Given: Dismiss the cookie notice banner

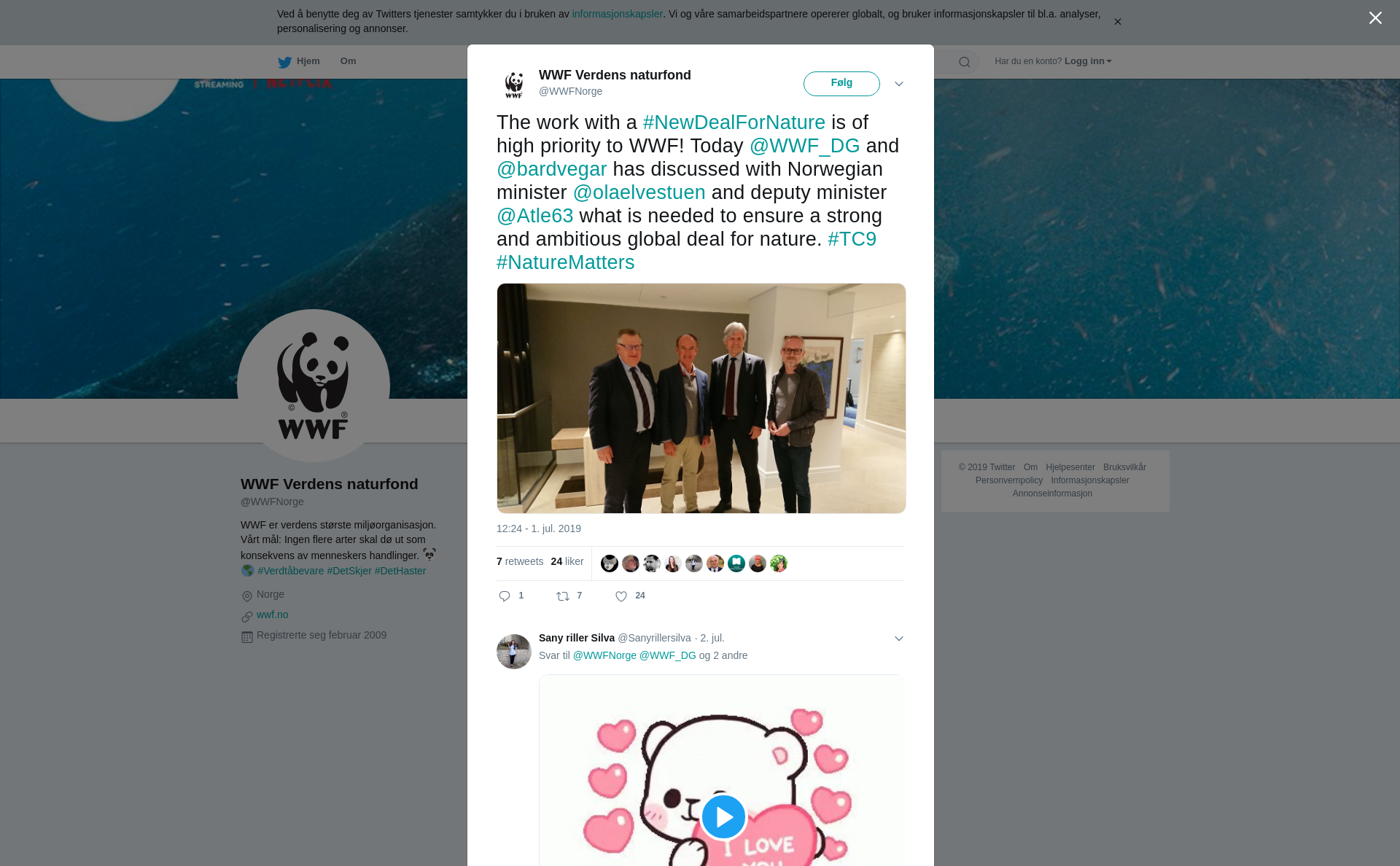Looking at the screenshot, I should click(1117, 22).
